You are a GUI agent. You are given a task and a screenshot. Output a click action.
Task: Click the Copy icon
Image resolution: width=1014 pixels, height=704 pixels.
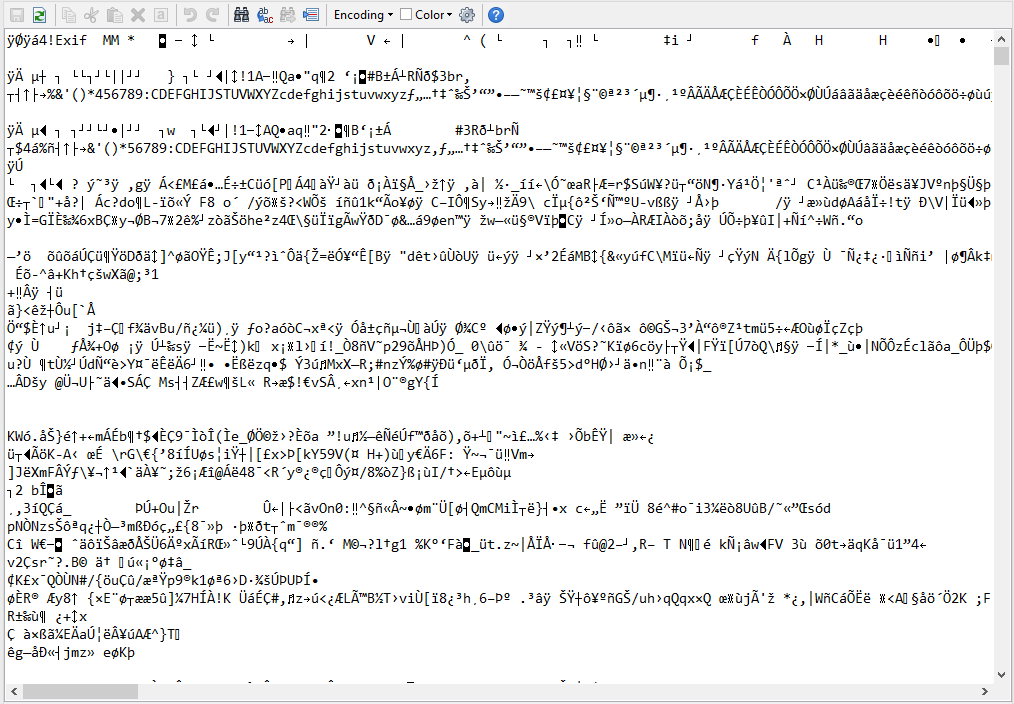69,15
